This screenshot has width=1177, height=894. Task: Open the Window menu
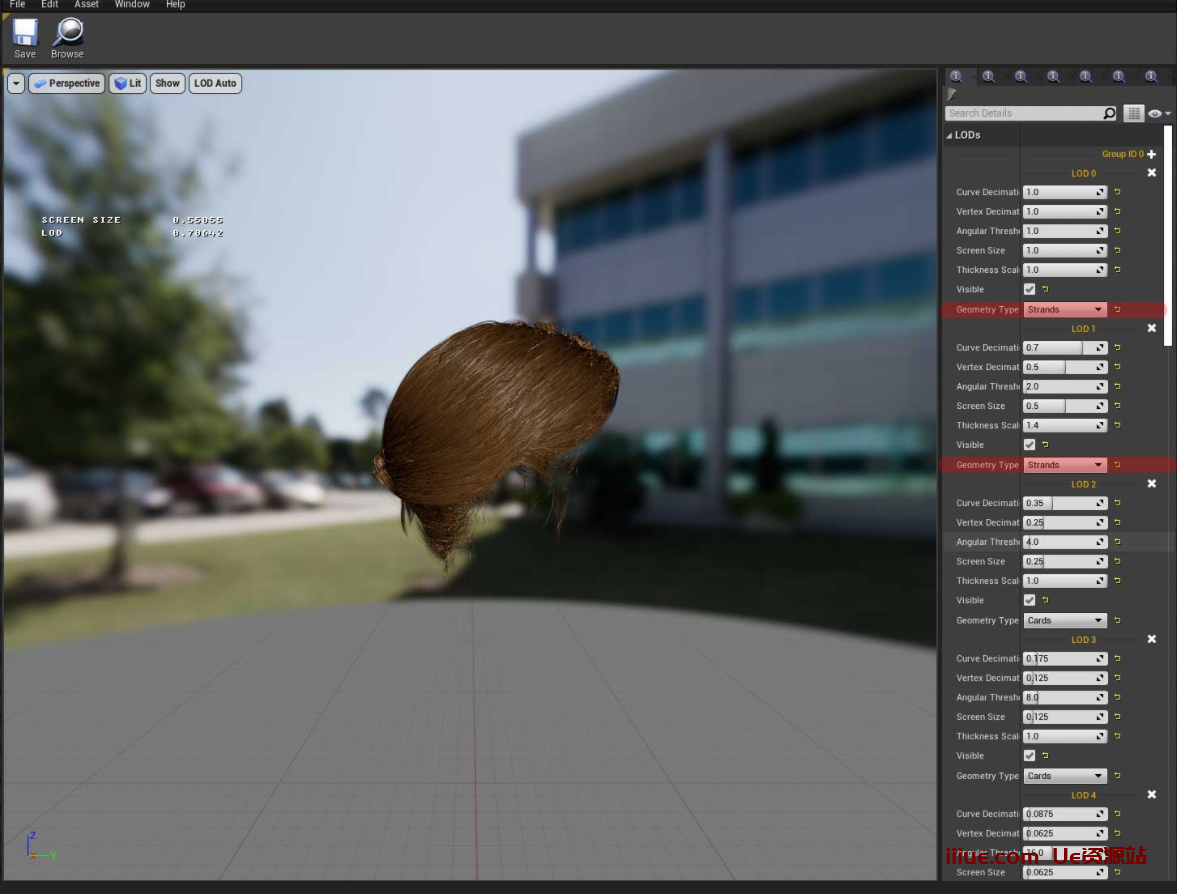(x=132, y=5)
